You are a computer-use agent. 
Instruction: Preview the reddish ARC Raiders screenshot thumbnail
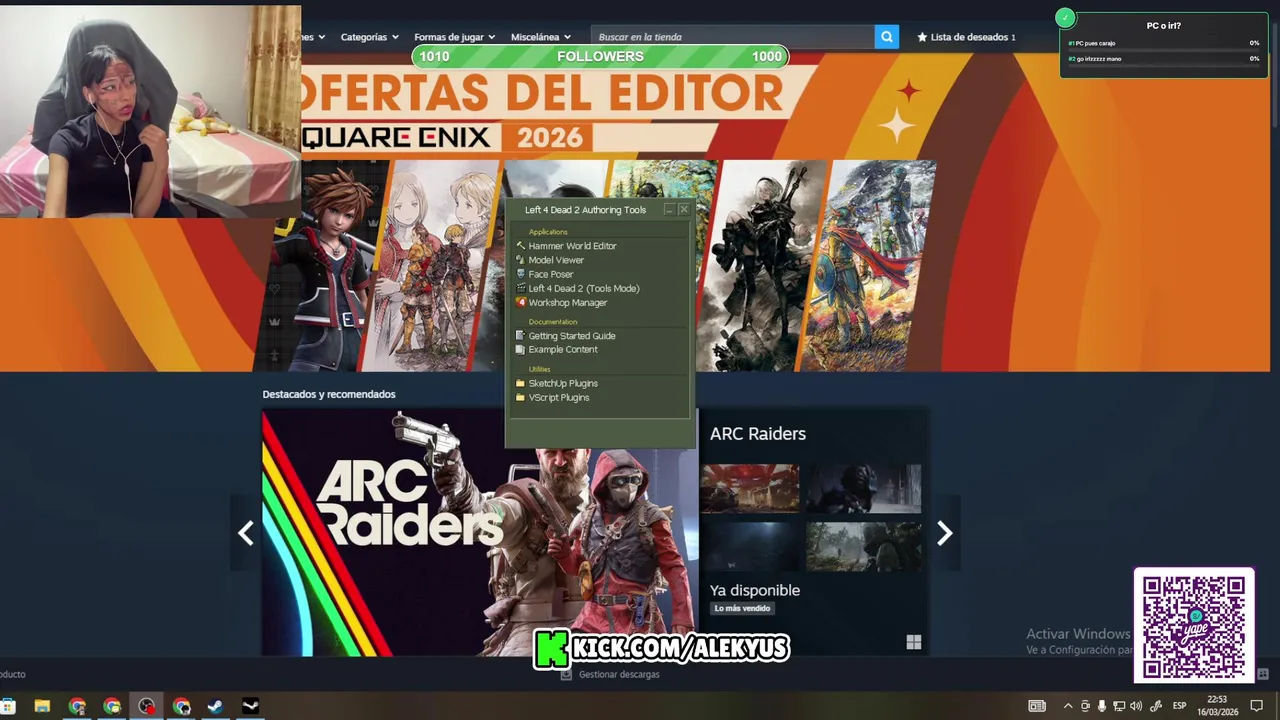coord(749,488)
